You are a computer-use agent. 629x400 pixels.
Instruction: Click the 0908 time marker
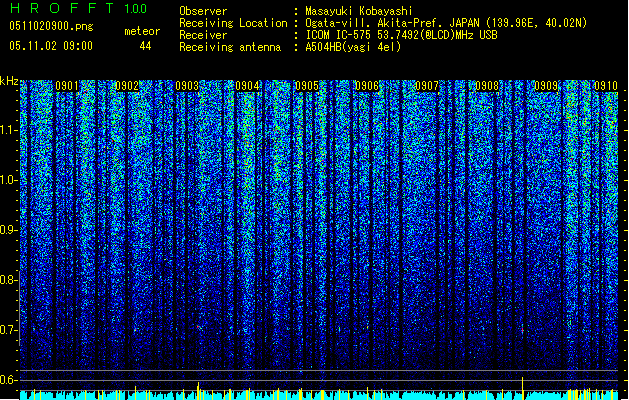coord(487,86)
